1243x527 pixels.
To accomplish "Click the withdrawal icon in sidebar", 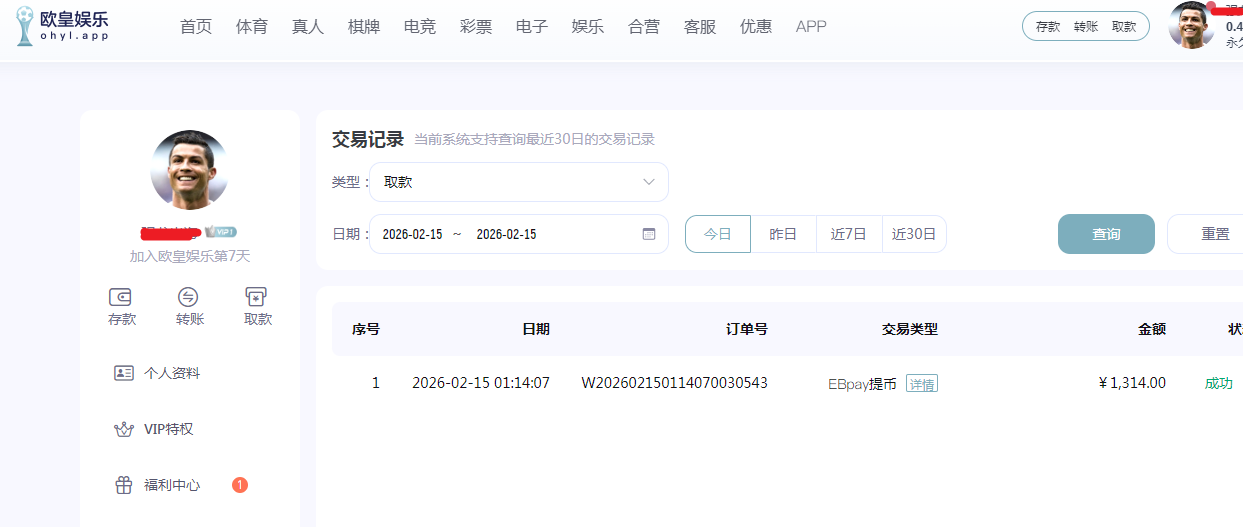I will [257, 297].
